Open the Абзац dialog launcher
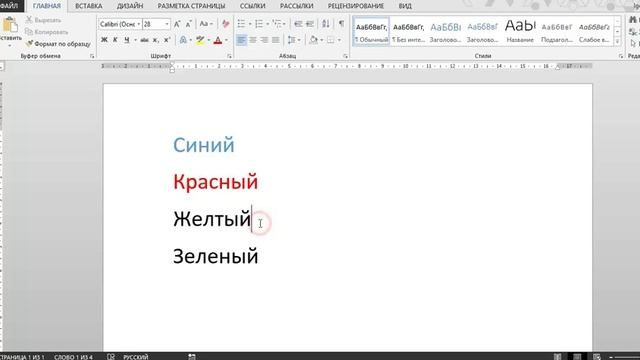This screenshot has width=640, height=360. point(345,56)
